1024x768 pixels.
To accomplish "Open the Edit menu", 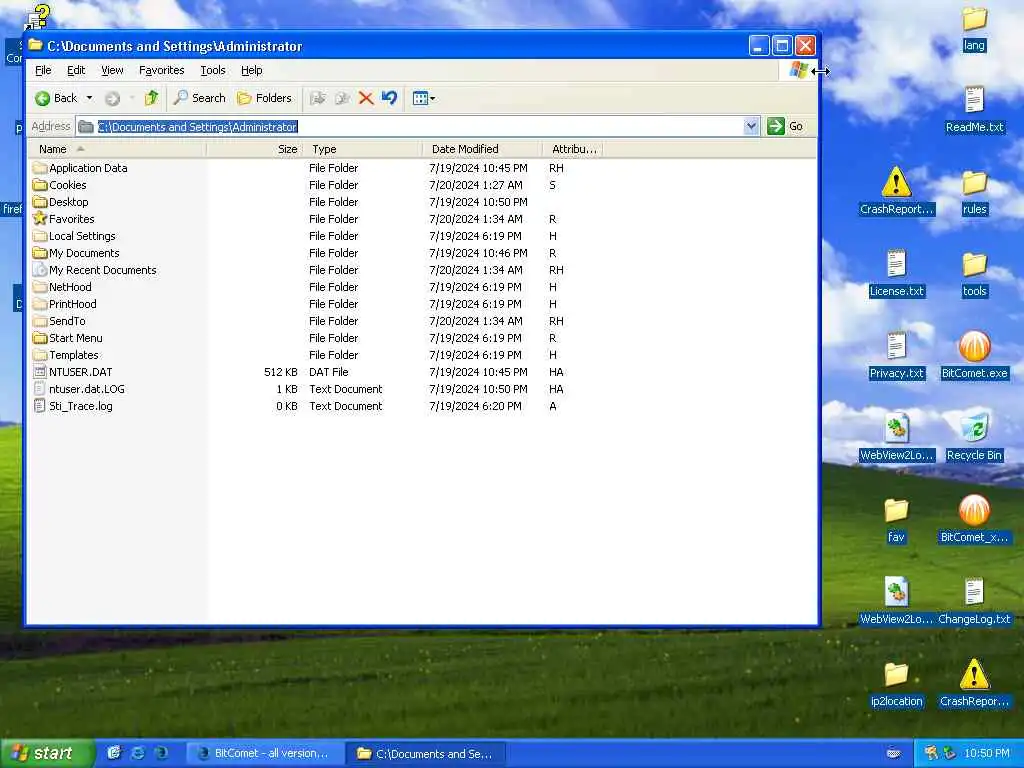I will 76,70.
